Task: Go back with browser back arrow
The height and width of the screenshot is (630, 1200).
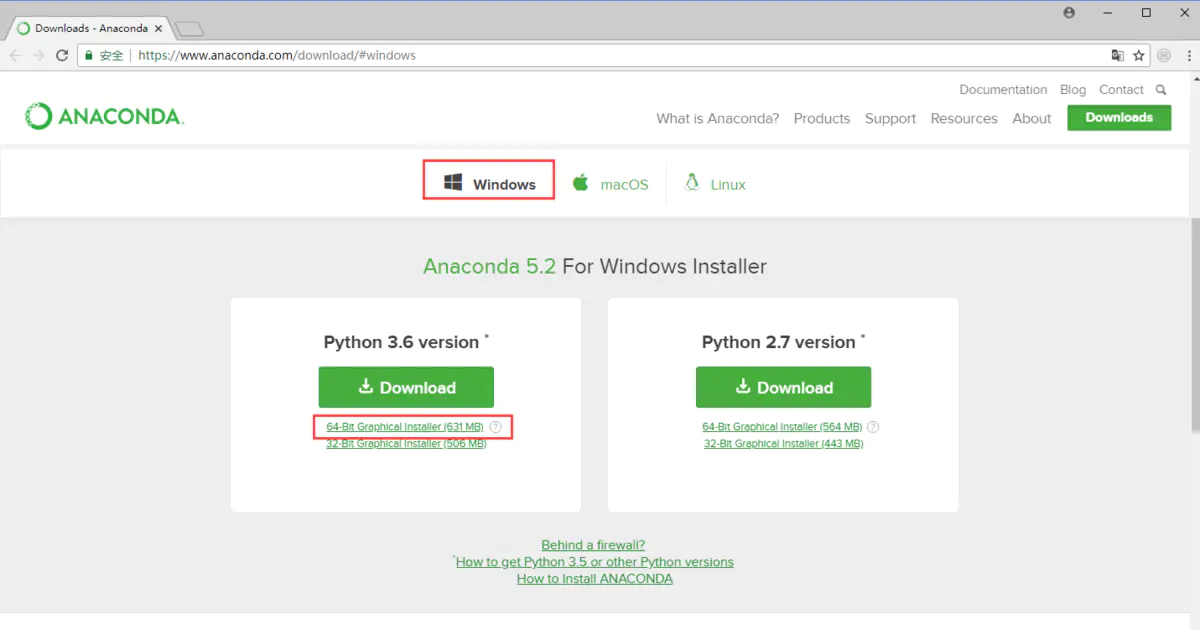Action: click(16, 55)
